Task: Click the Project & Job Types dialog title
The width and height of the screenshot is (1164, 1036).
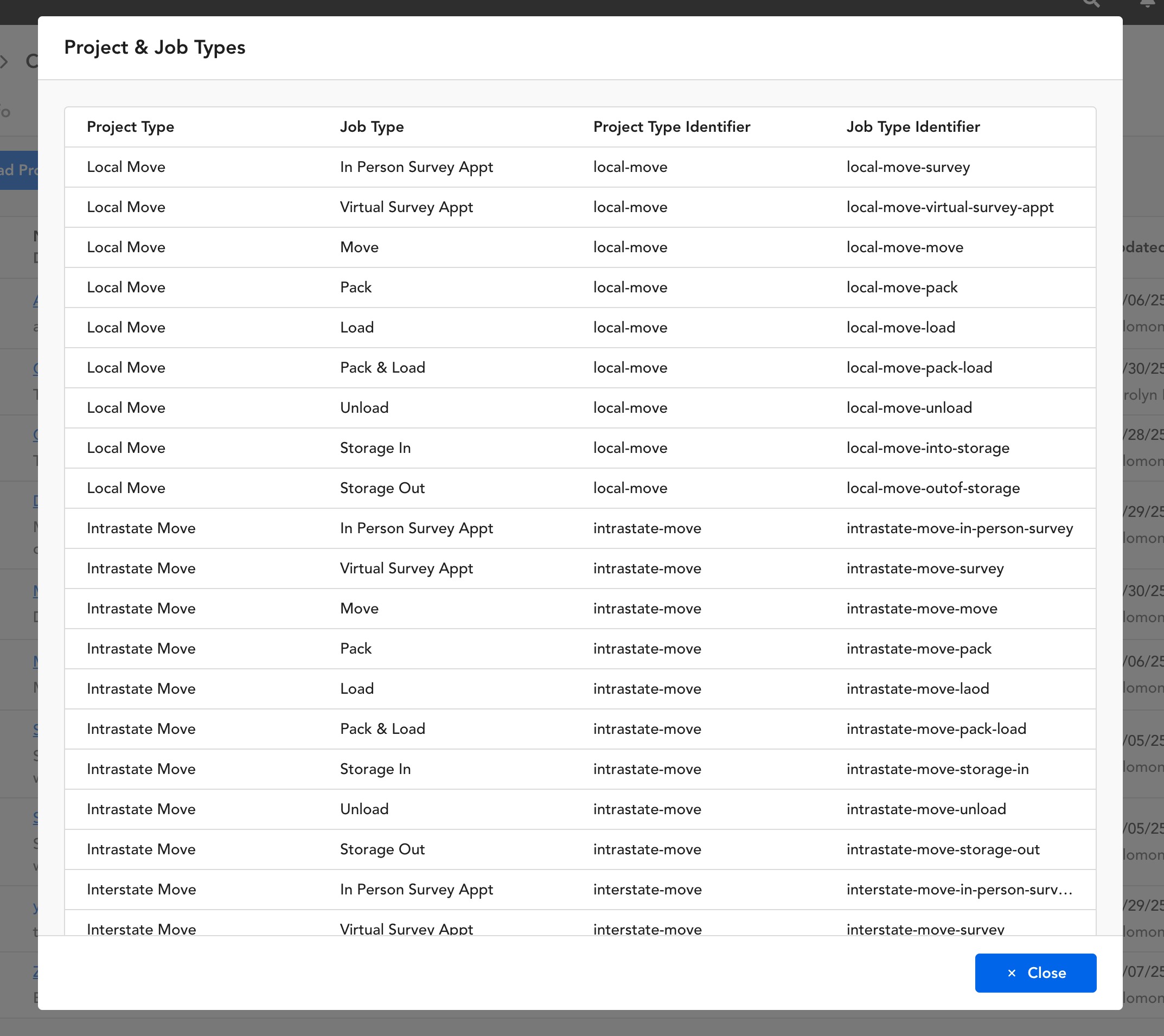Action: (155, 48)
